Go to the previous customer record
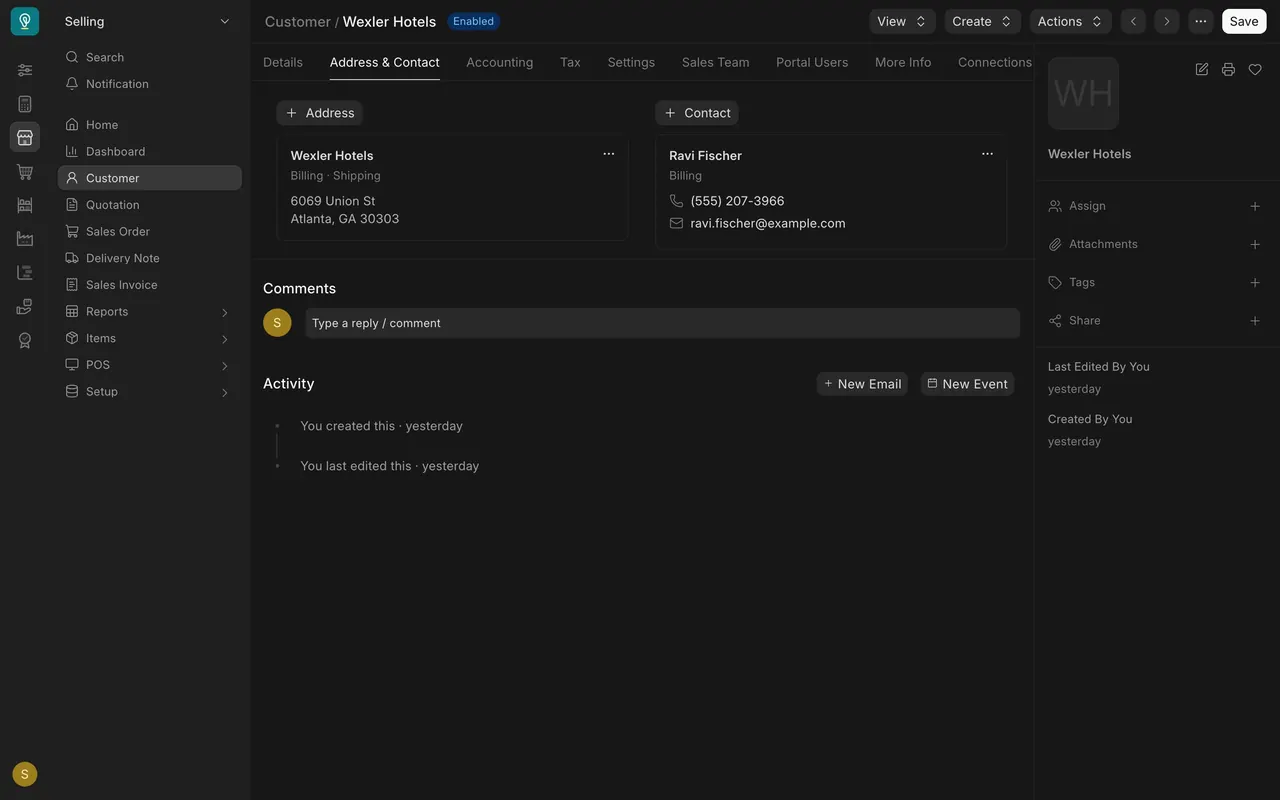This screenshot has width=1280, height=800. click(x=1133, y=21)
